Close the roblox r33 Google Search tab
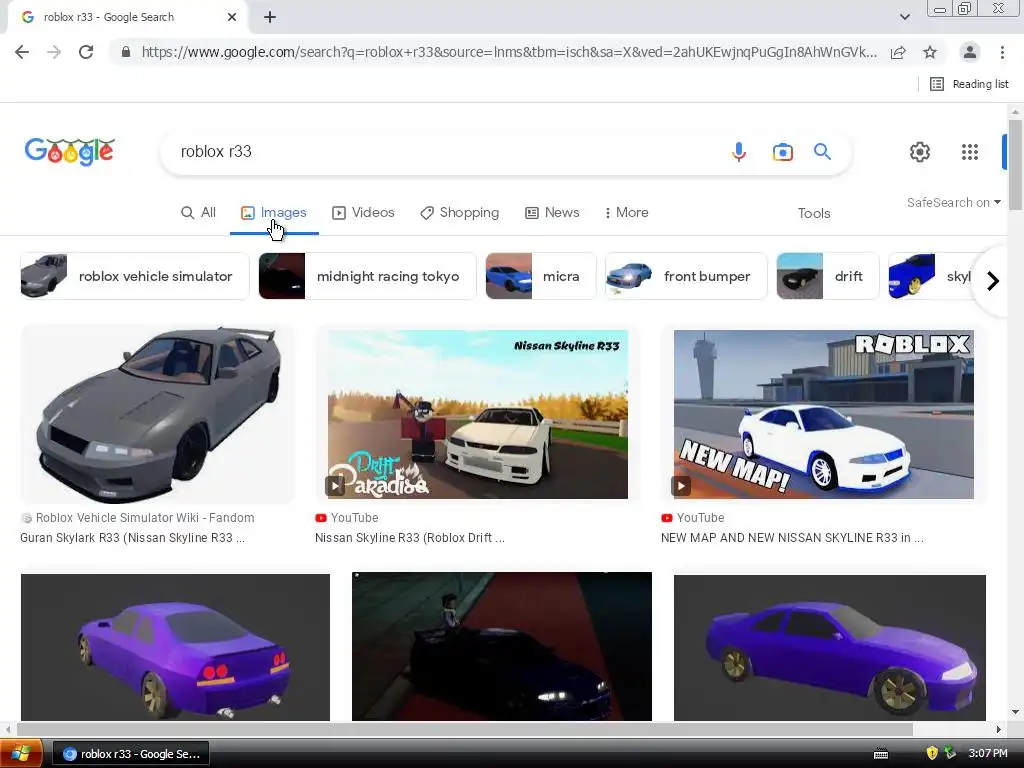This screenshot has width=1024, height=768. pos(232,18)
